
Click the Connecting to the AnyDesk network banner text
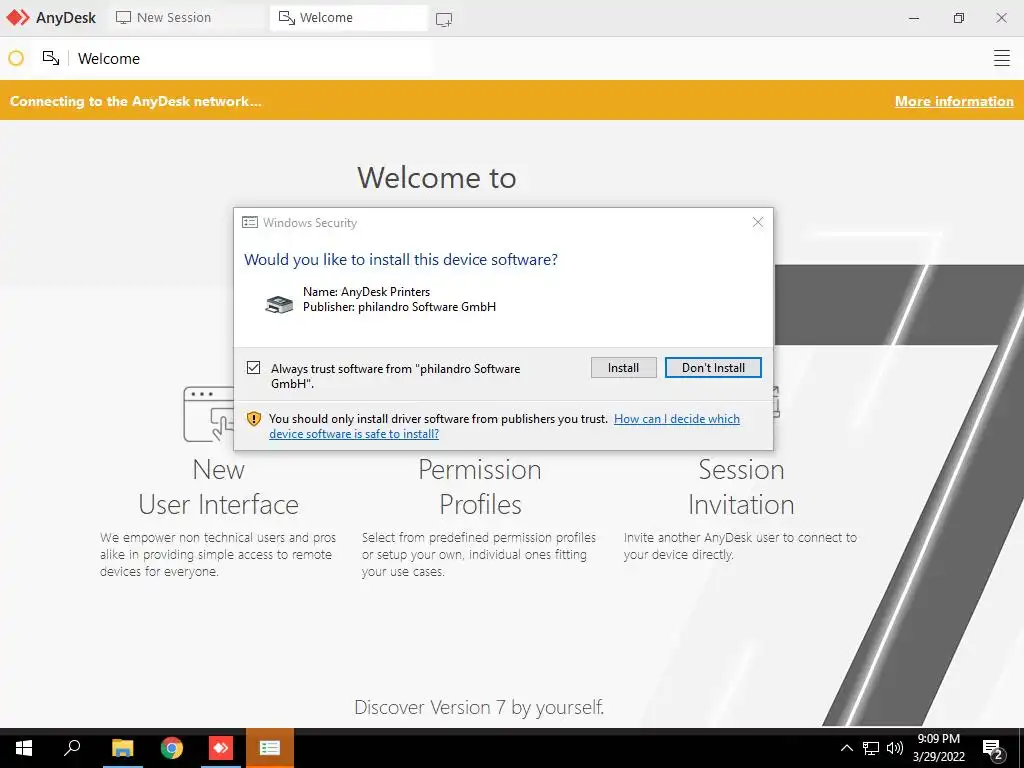coord(135,101)
